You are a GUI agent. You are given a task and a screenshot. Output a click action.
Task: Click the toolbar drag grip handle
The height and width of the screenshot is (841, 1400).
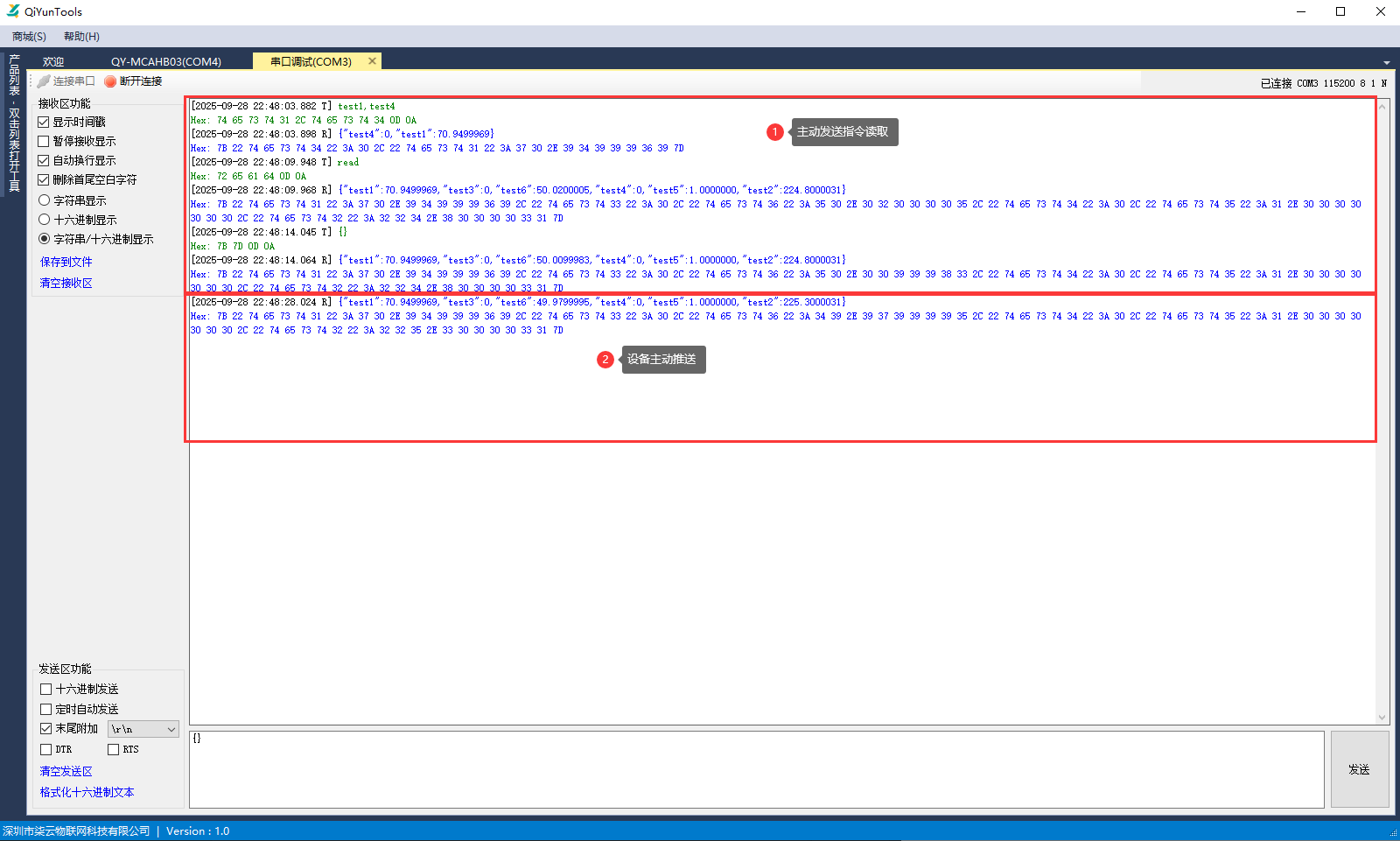[32, 81]
